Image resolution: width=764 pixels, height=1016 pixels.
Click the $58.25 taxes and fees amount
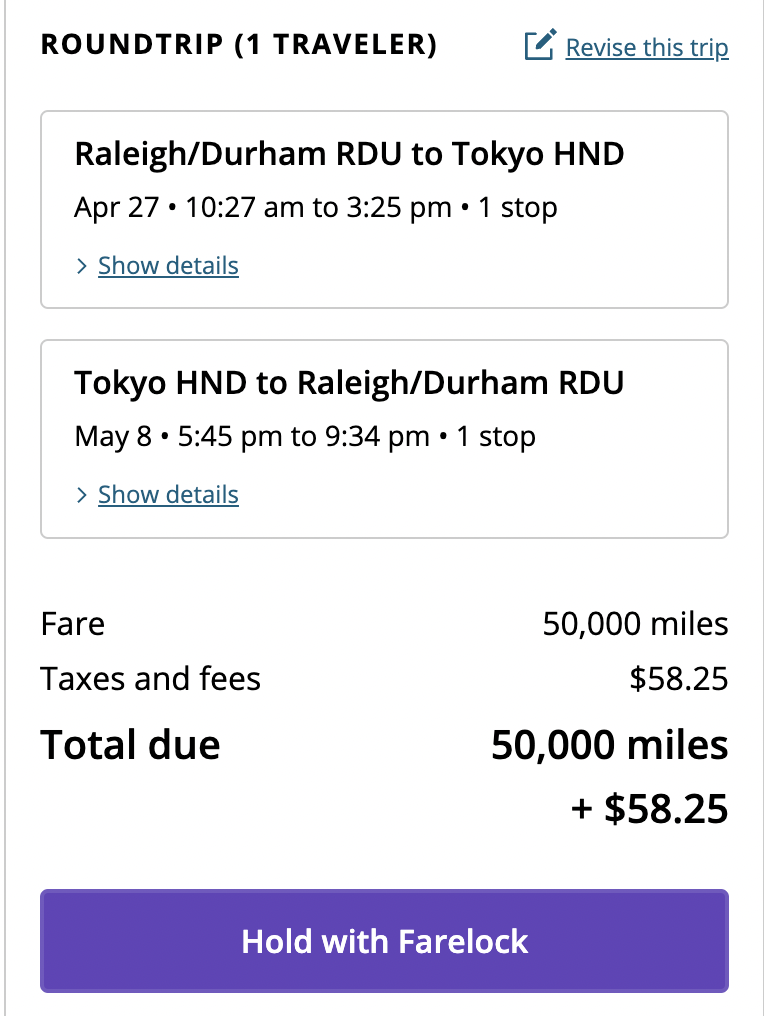point(678,679)
